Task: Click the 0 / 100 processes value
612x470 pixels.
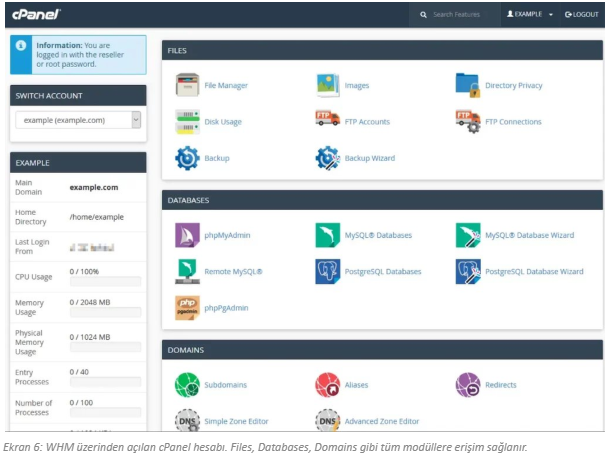Action: (81, 402)
